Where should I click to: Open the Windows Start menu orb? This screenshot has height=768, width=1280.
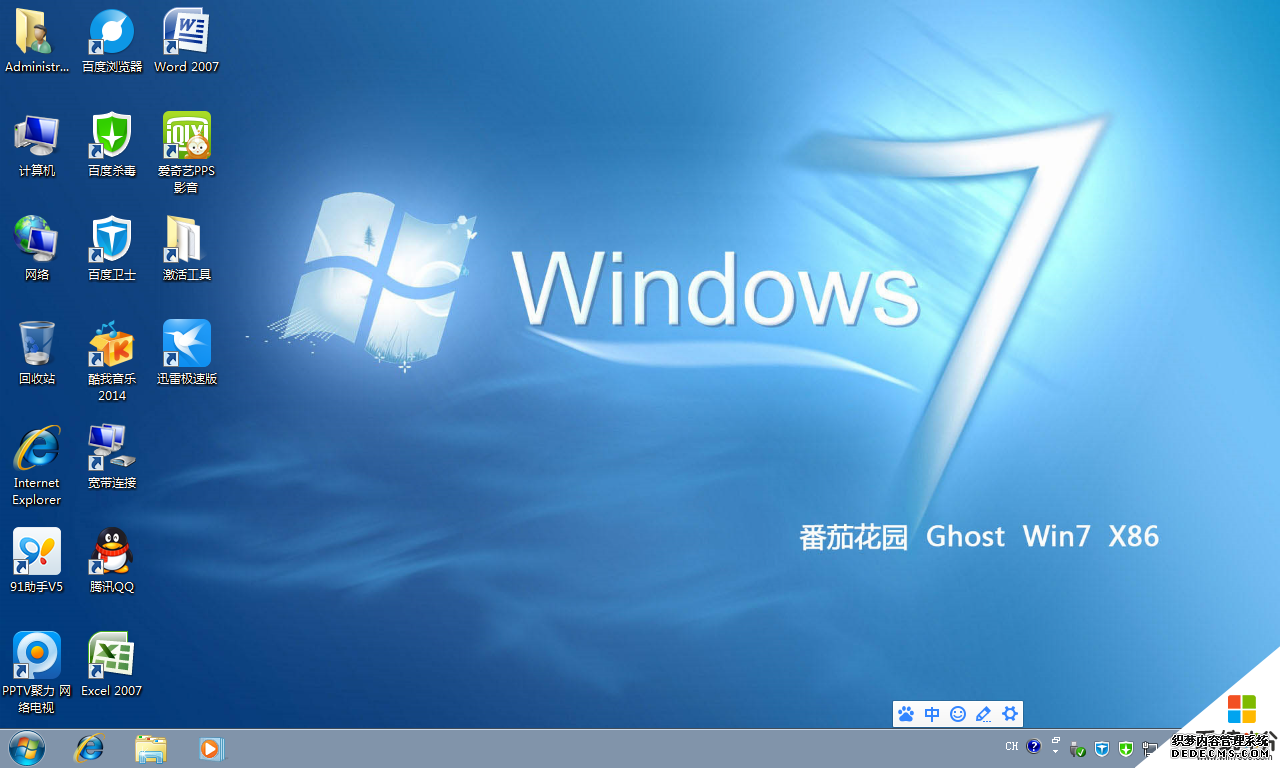26,748
